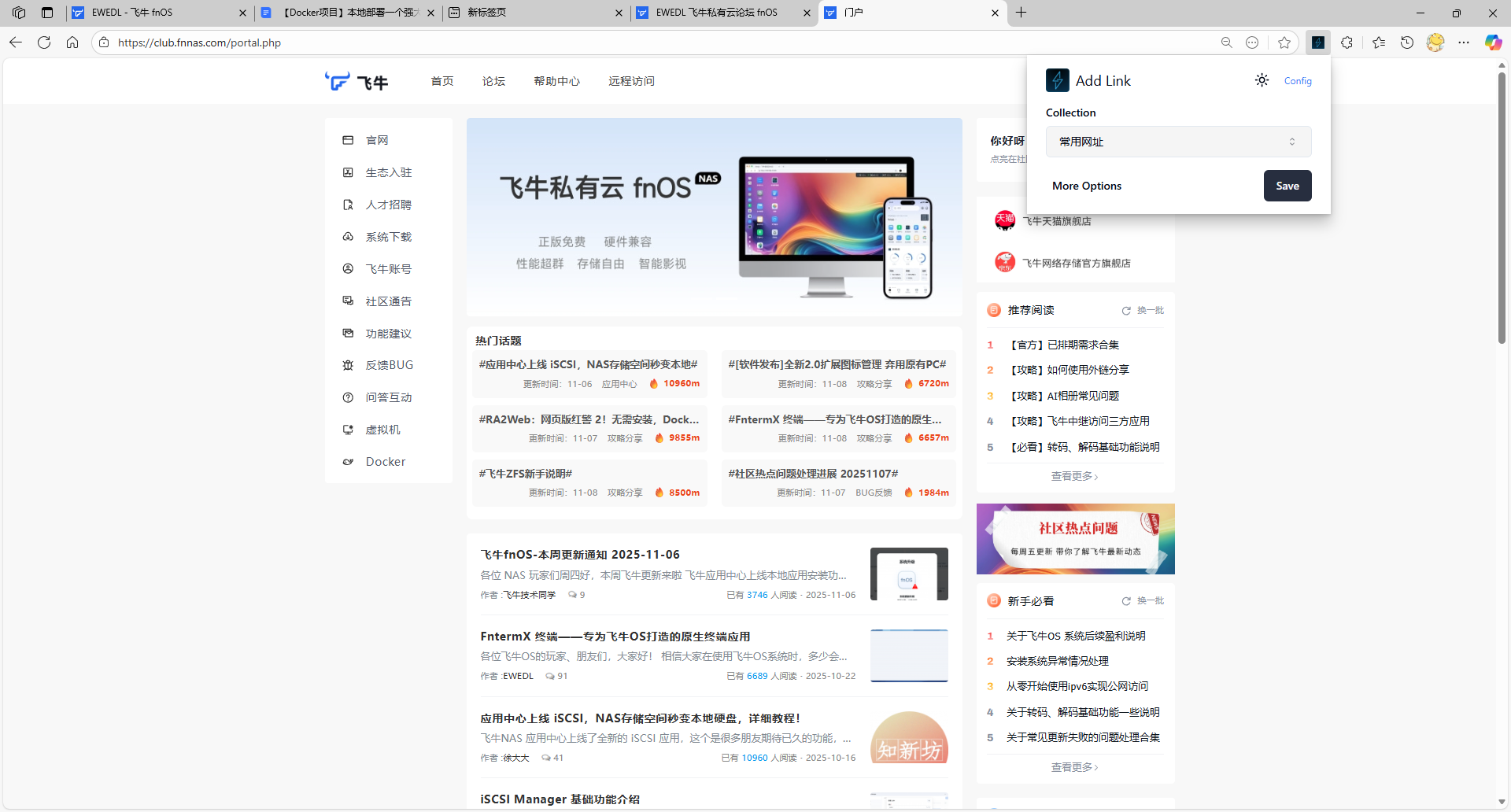Click the 社区通告 sidebar icon
Viewport: 1511px width, 812px height.
[x=348, y=301]
